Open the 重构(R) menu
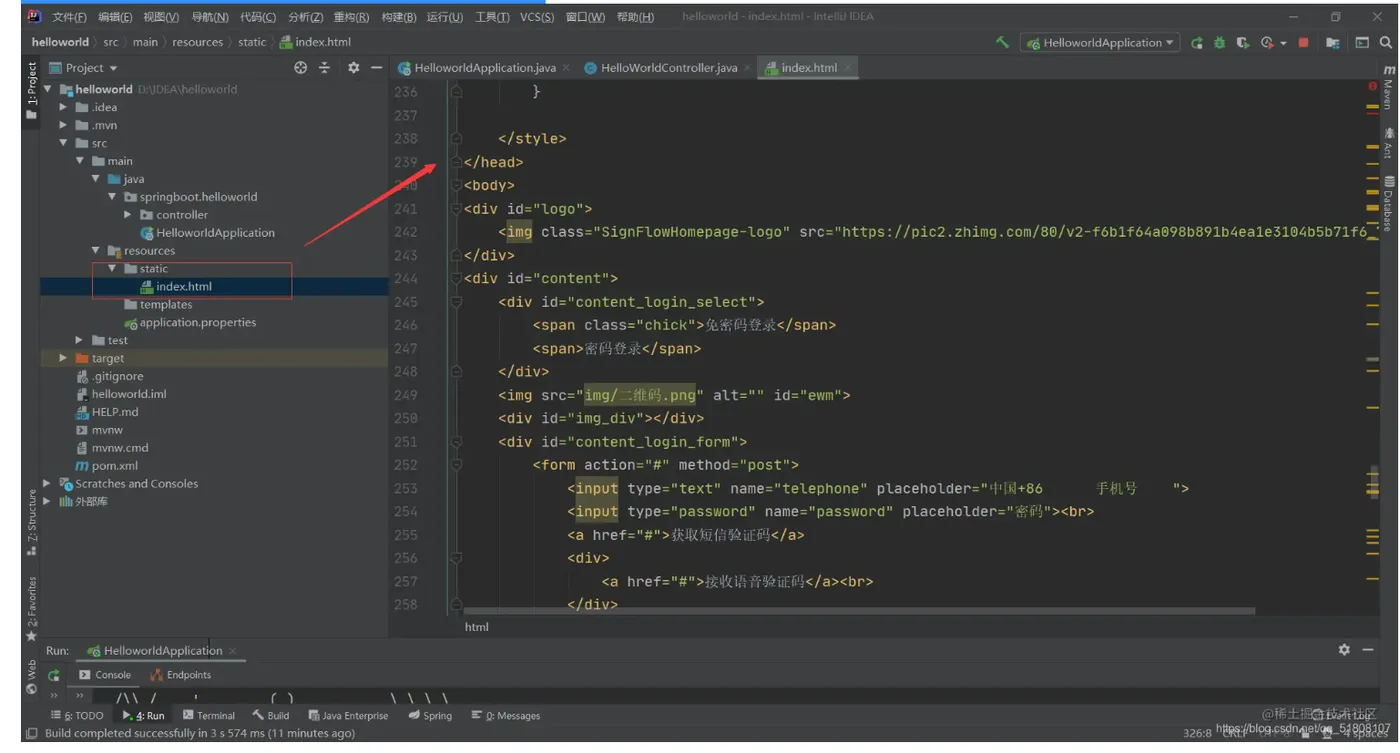 pyautogui.click(x=351, y=17)
